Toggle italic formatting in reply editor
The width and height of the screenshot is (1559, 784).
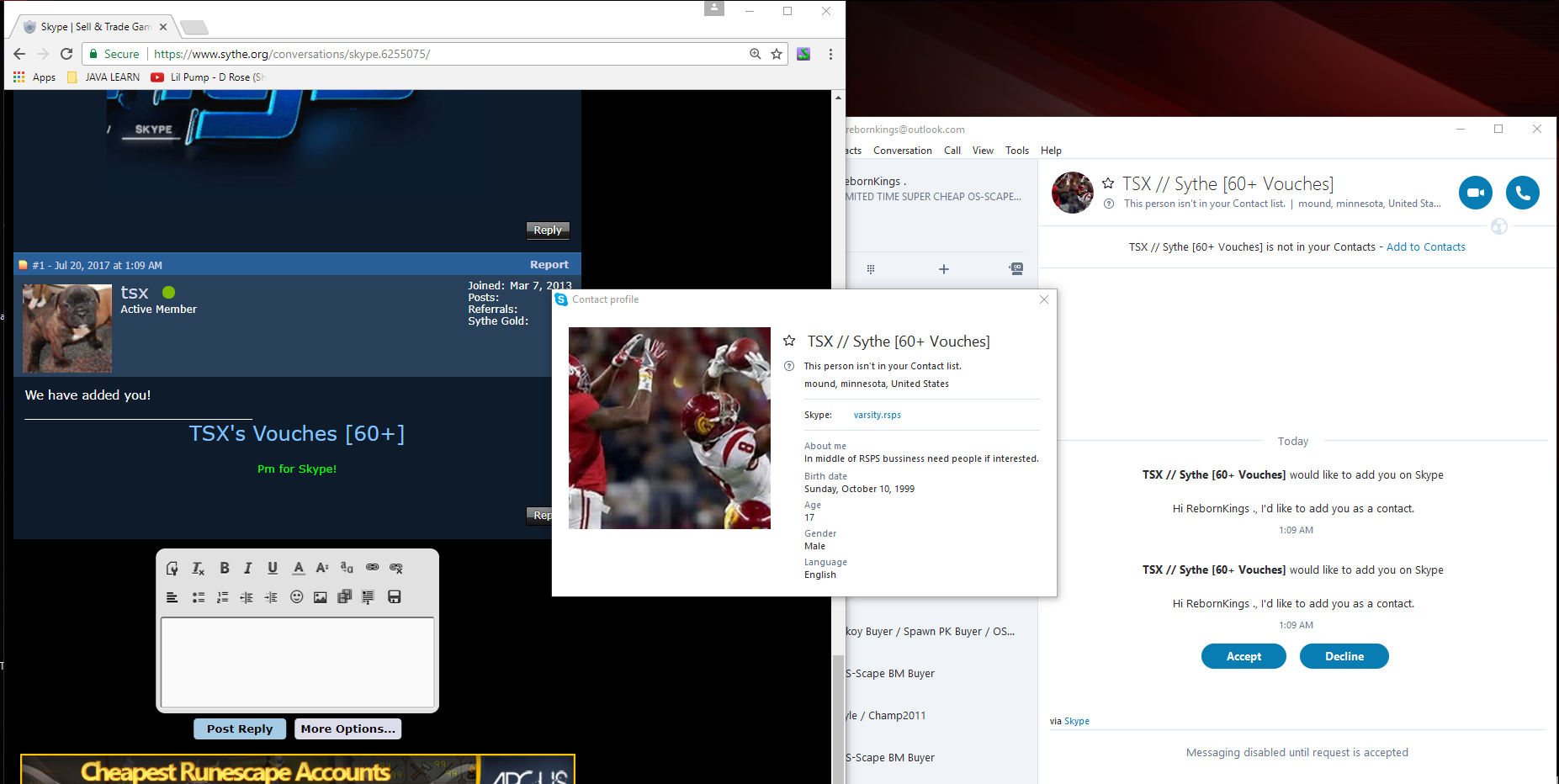(x=248, y=569)
